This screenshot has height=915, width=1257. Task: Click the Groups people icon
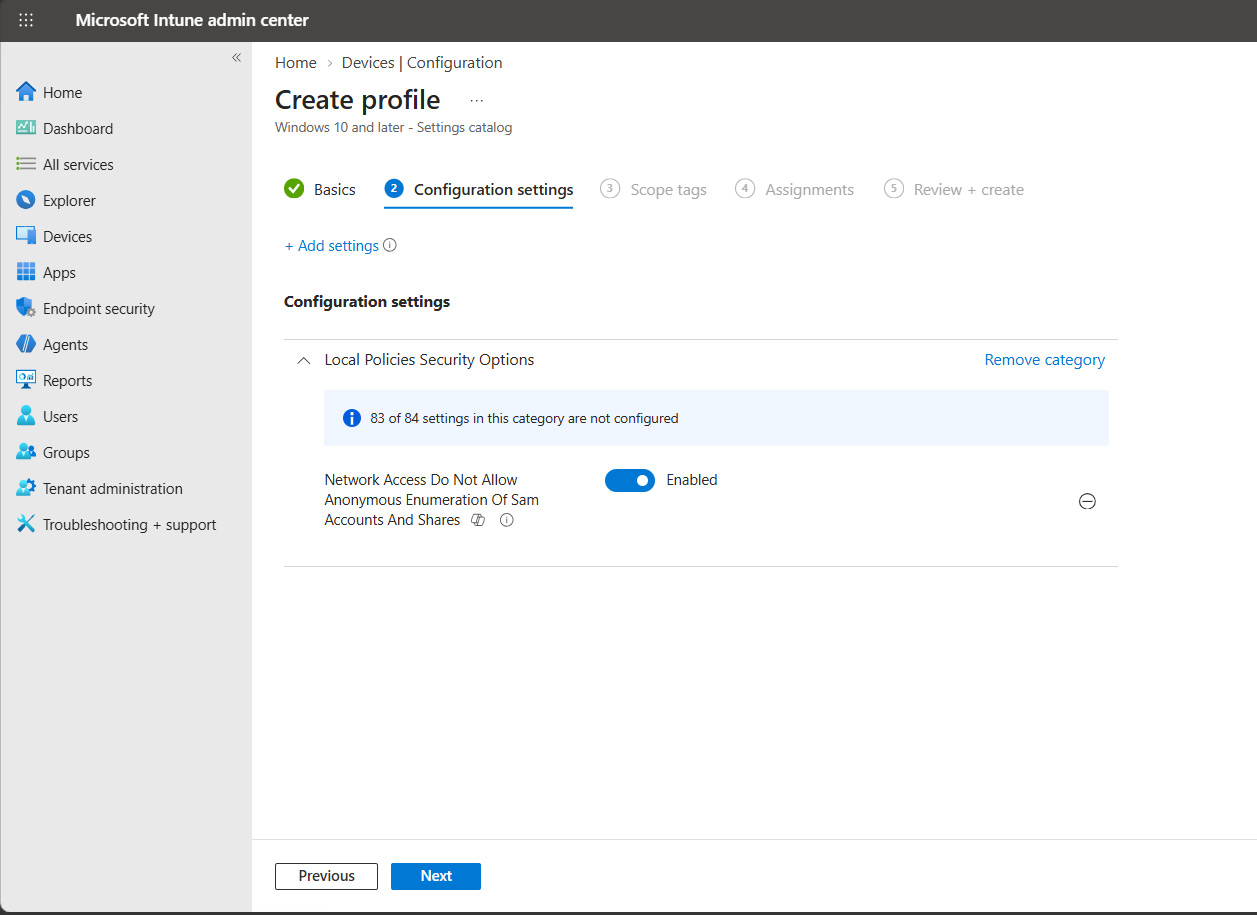coord(26,452)
